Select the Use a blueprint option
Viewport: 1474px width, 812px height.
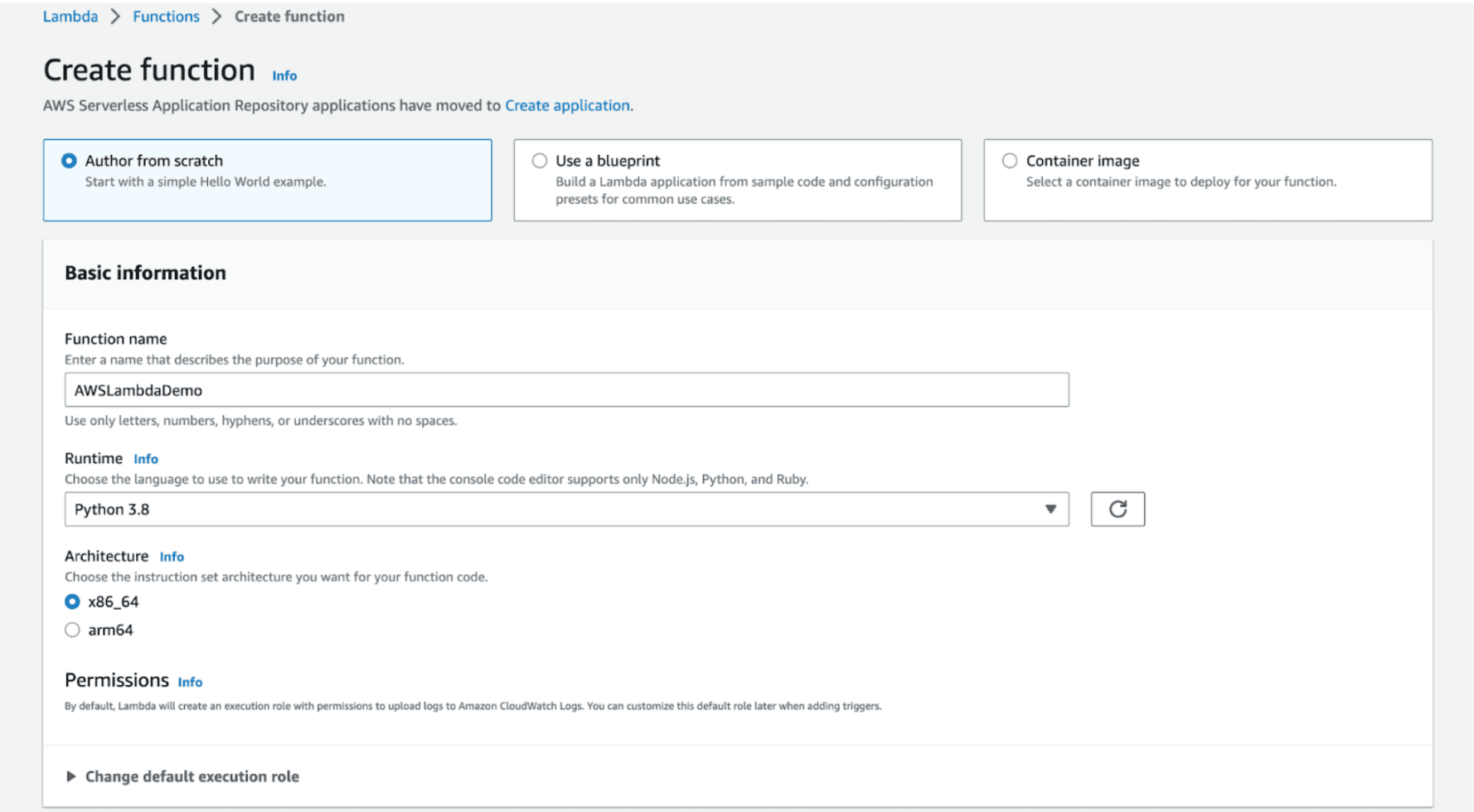point(540,161)
